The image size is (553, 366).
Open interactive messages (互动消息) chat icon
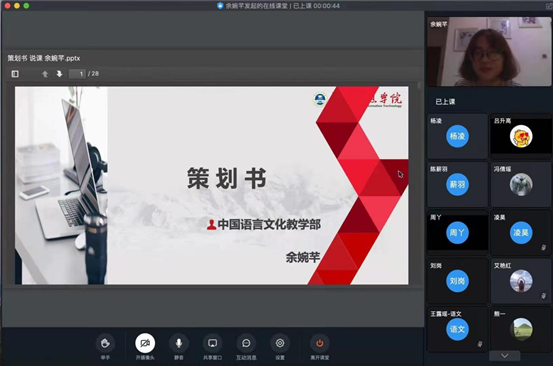click(246, 343)
